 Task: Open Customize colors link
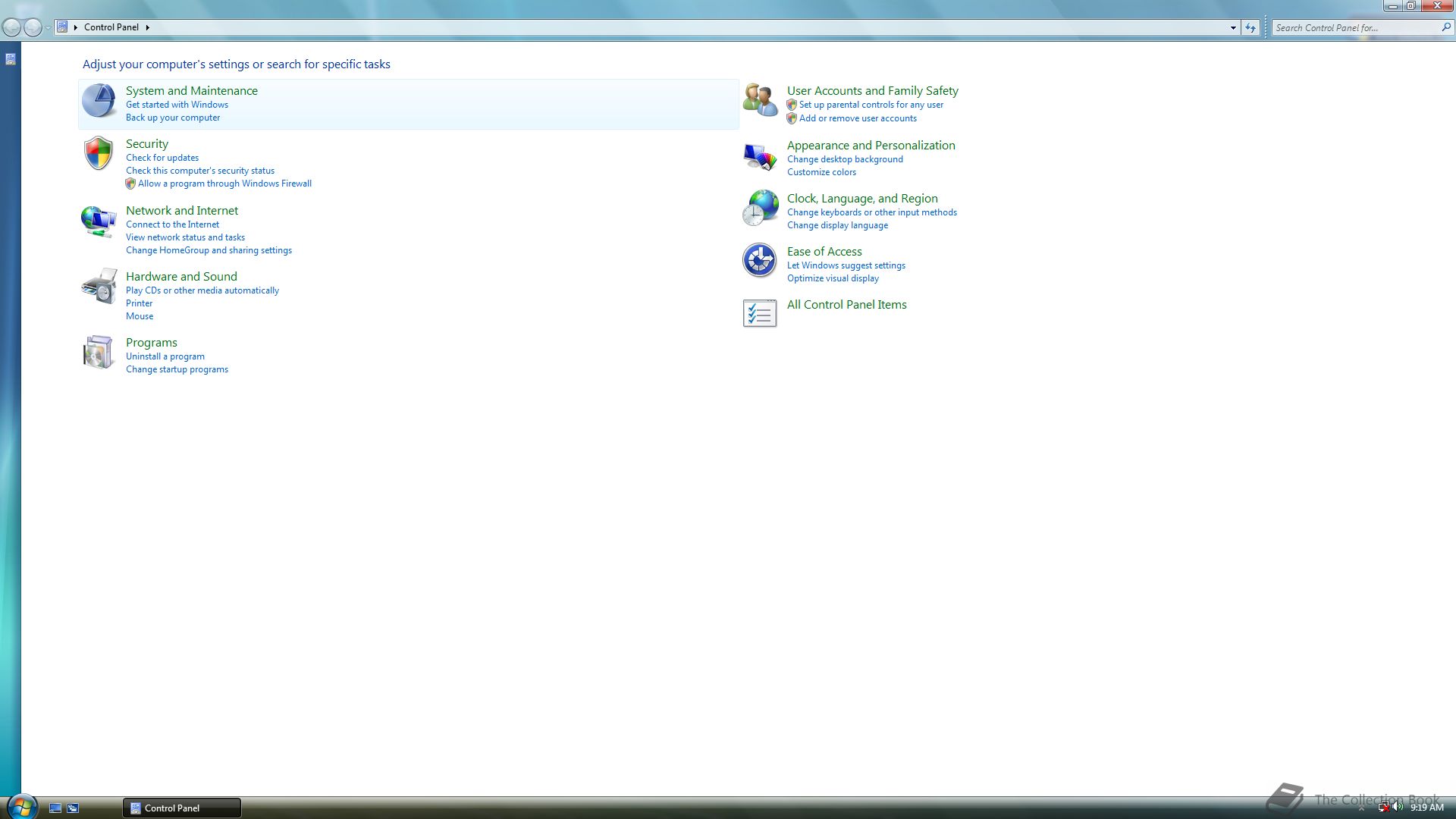(x=821, y=172)
